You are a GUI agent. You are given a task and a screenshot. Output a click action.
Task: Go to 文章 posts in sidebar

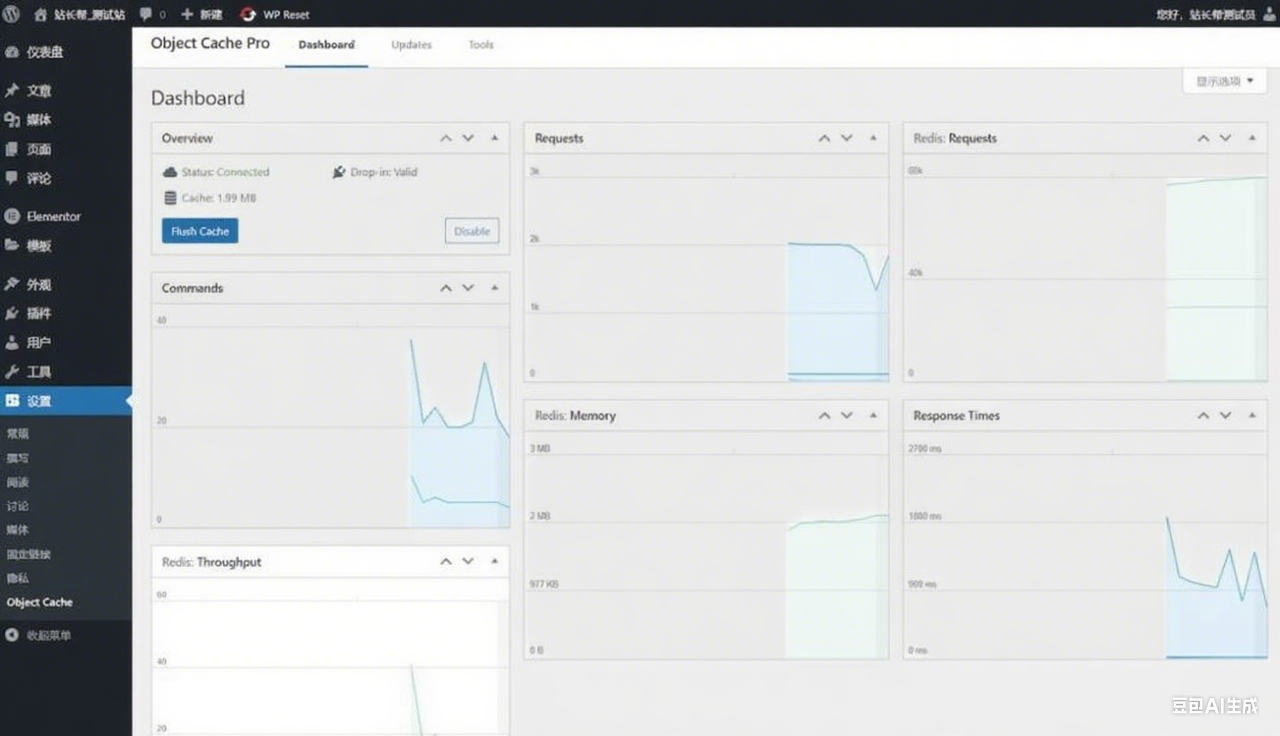(x=66, y=91)
